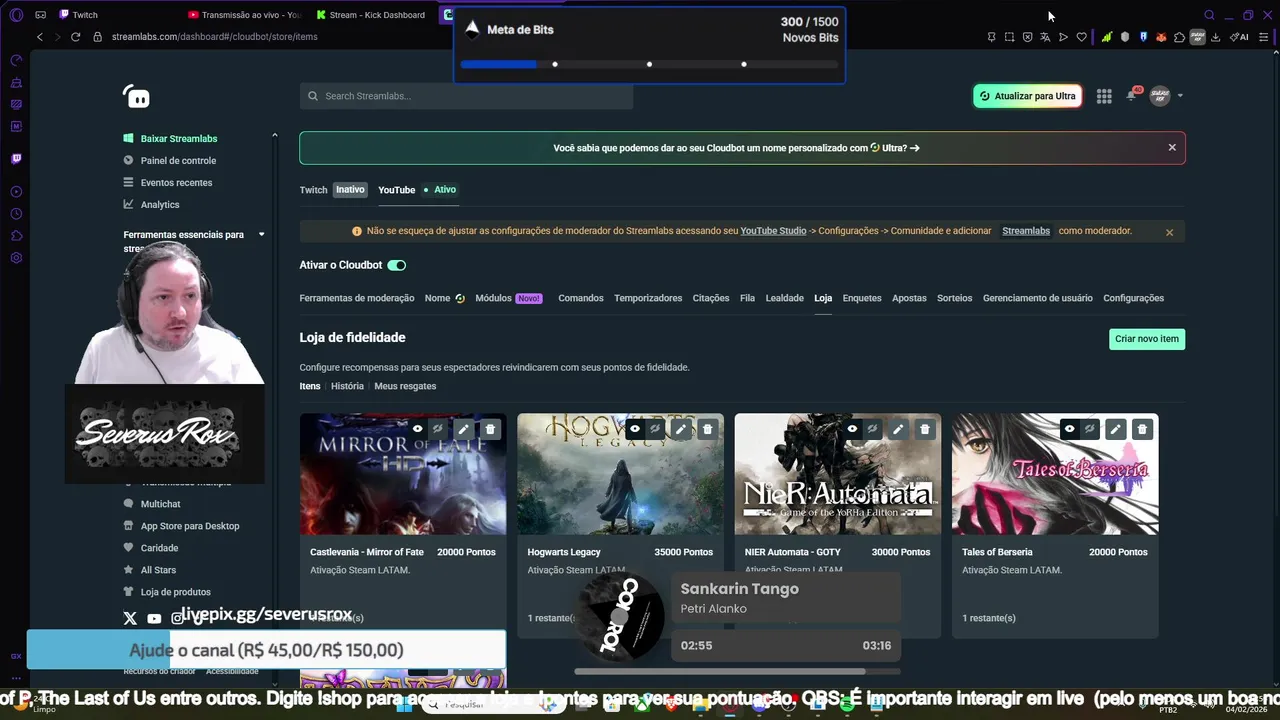This screenshot has height=720, width=1280.
Task: Delete the NIER Automata - GOTY item
Action: pyautogui.click(x=924, y=429)
